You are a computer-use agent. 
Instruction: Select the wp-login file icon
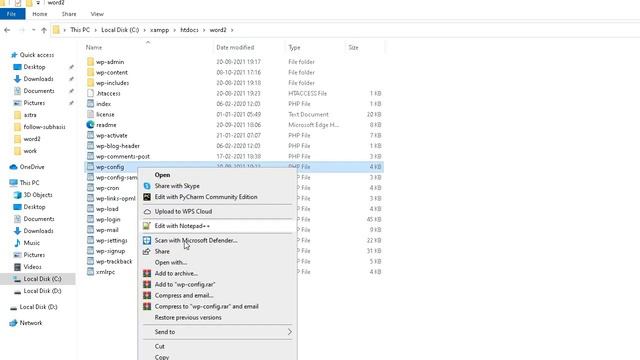tap(90, 219)
